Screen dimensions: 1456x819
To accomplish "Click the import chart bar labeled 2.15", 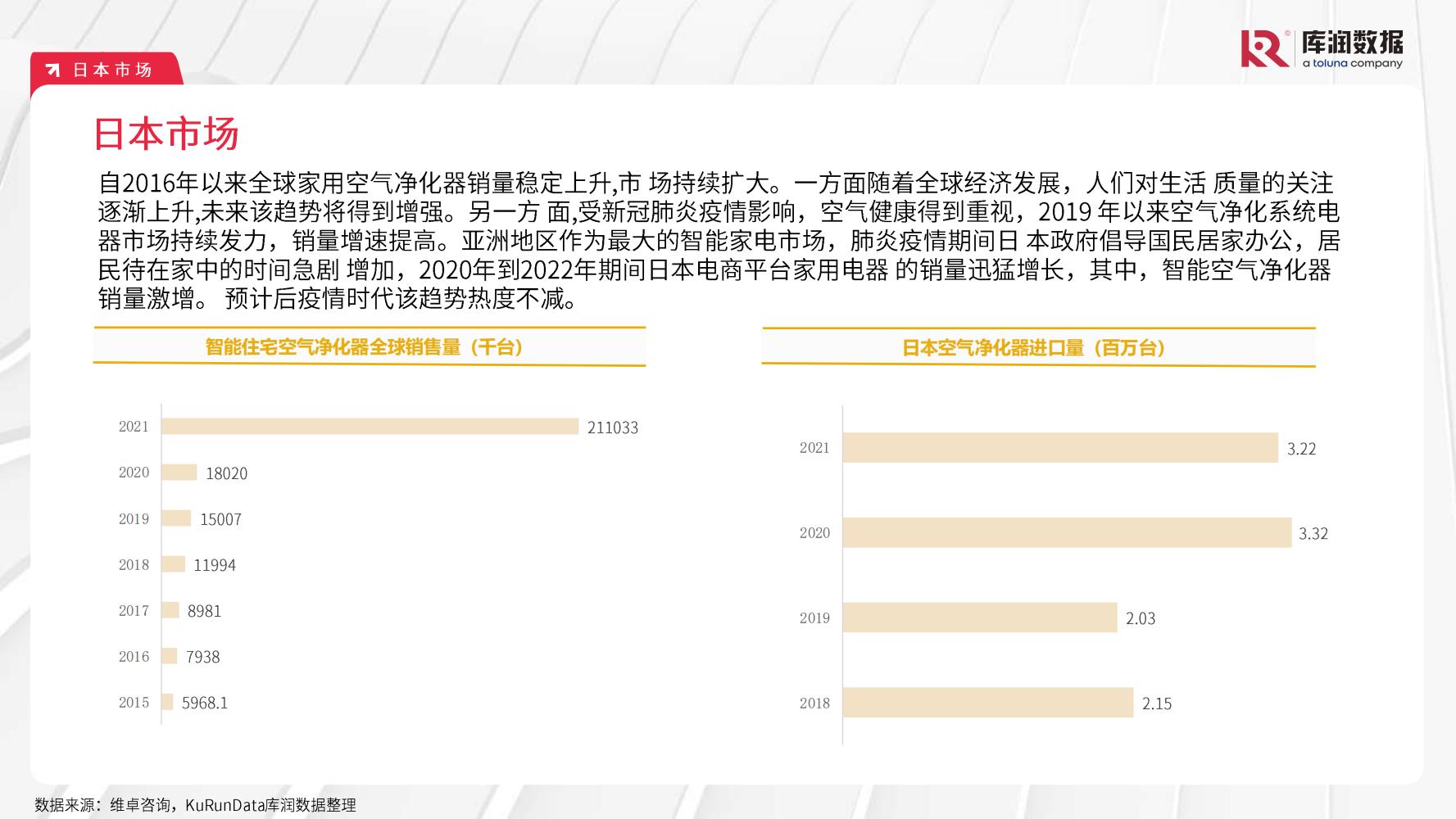I will click(988, 703).
